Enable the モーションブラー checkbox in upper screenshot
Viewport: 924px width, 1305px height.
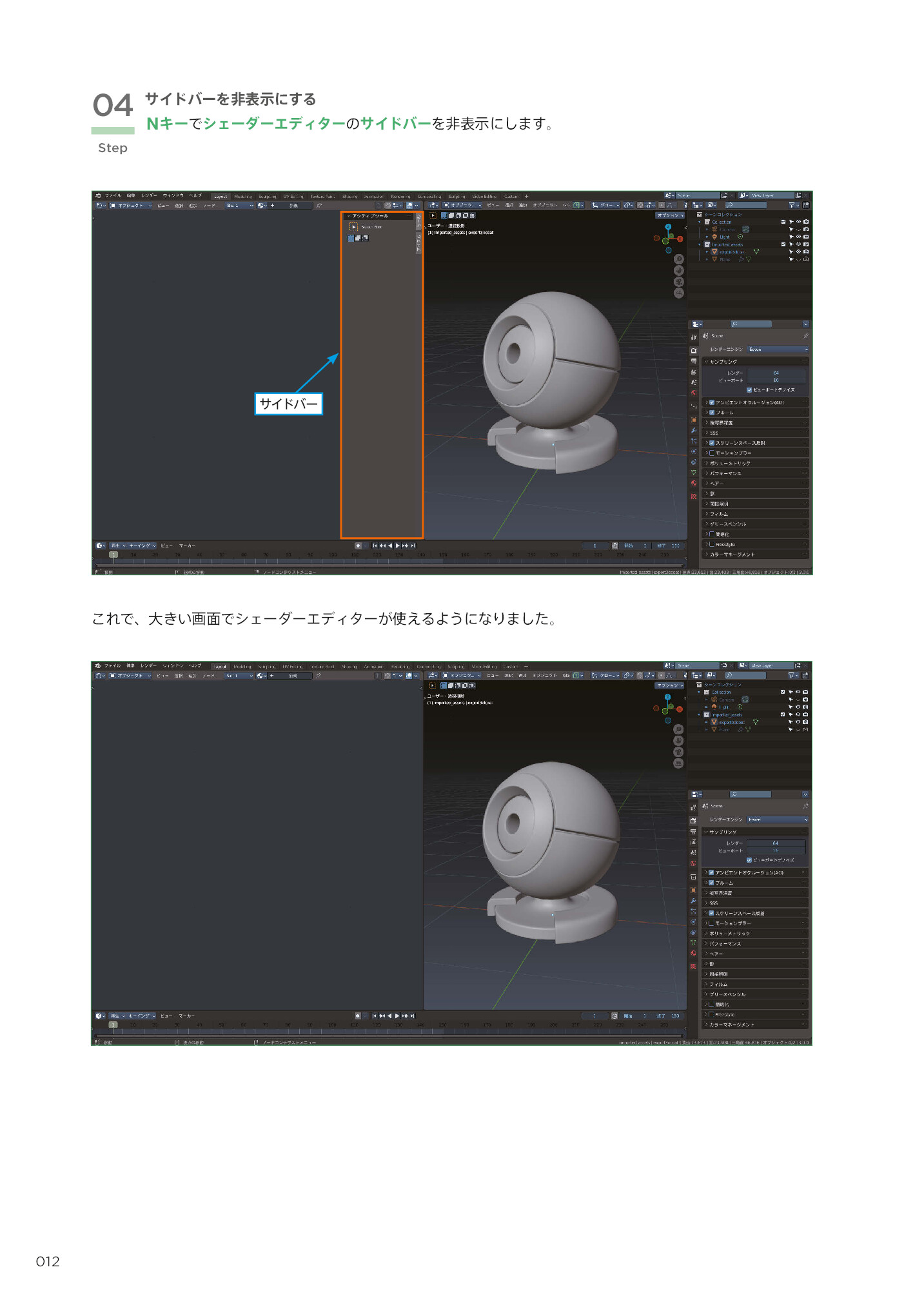click(x=712, y=453)
